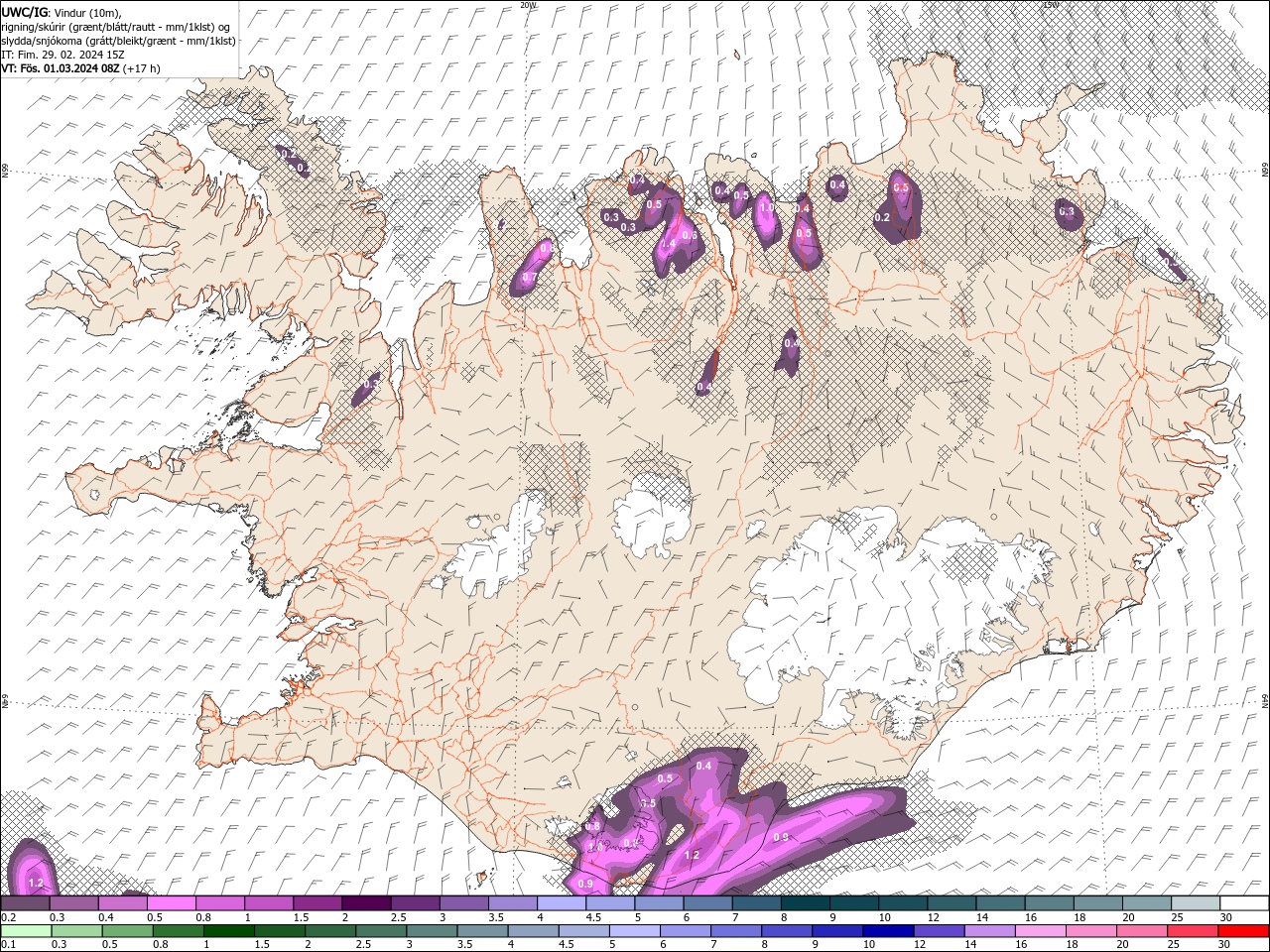Click the "20W" longitude label on top edge
The height and width of the screenshot is (952, 1270).
528,5
